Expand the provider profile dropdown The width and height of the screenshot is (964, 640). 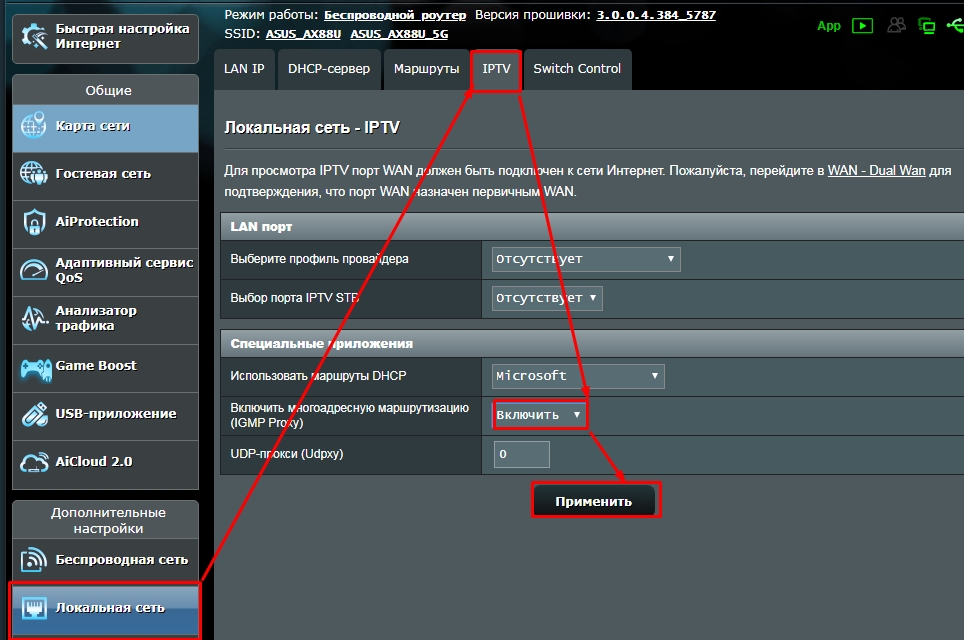[586, 259]
